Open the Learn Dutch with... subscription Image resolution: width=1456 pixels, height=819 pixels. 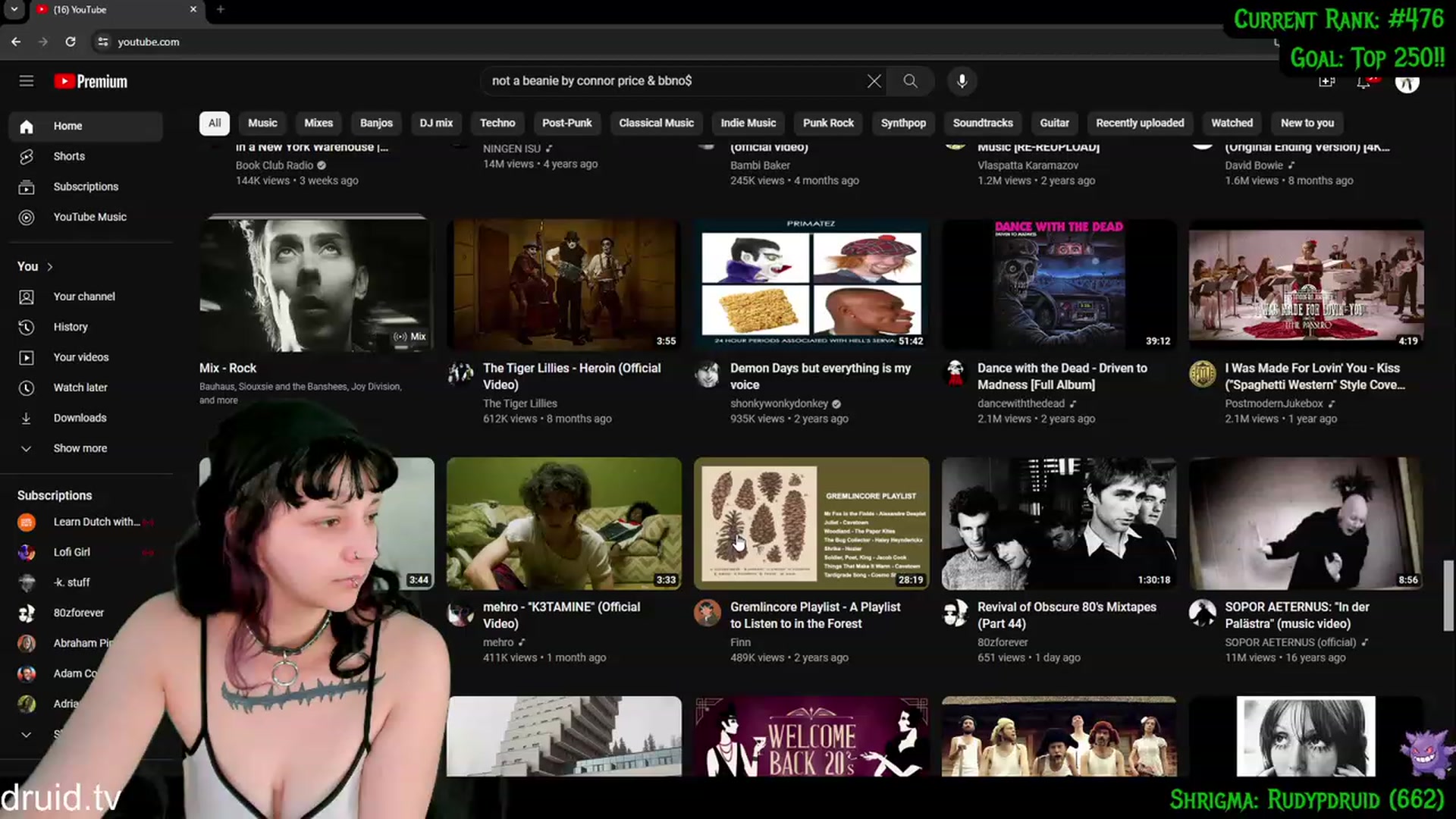click(86, 522)
